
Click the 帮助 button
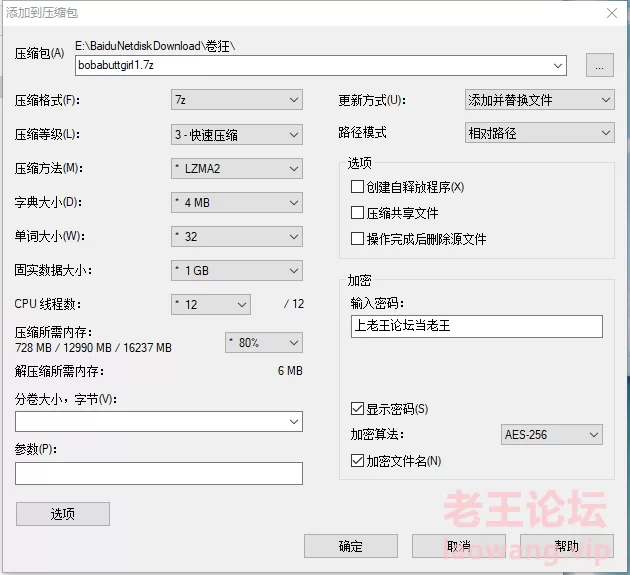(567, 546)
